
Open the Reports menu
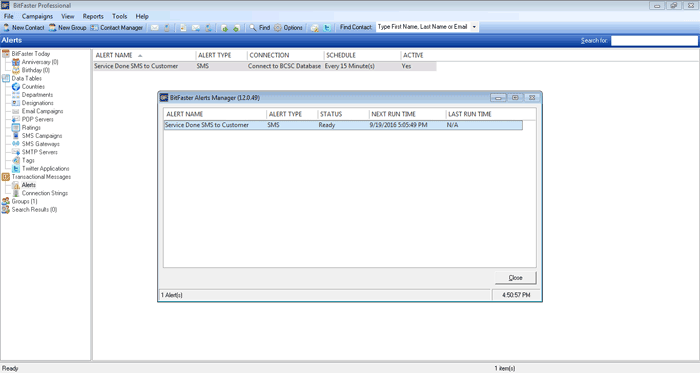coord(93,16)
